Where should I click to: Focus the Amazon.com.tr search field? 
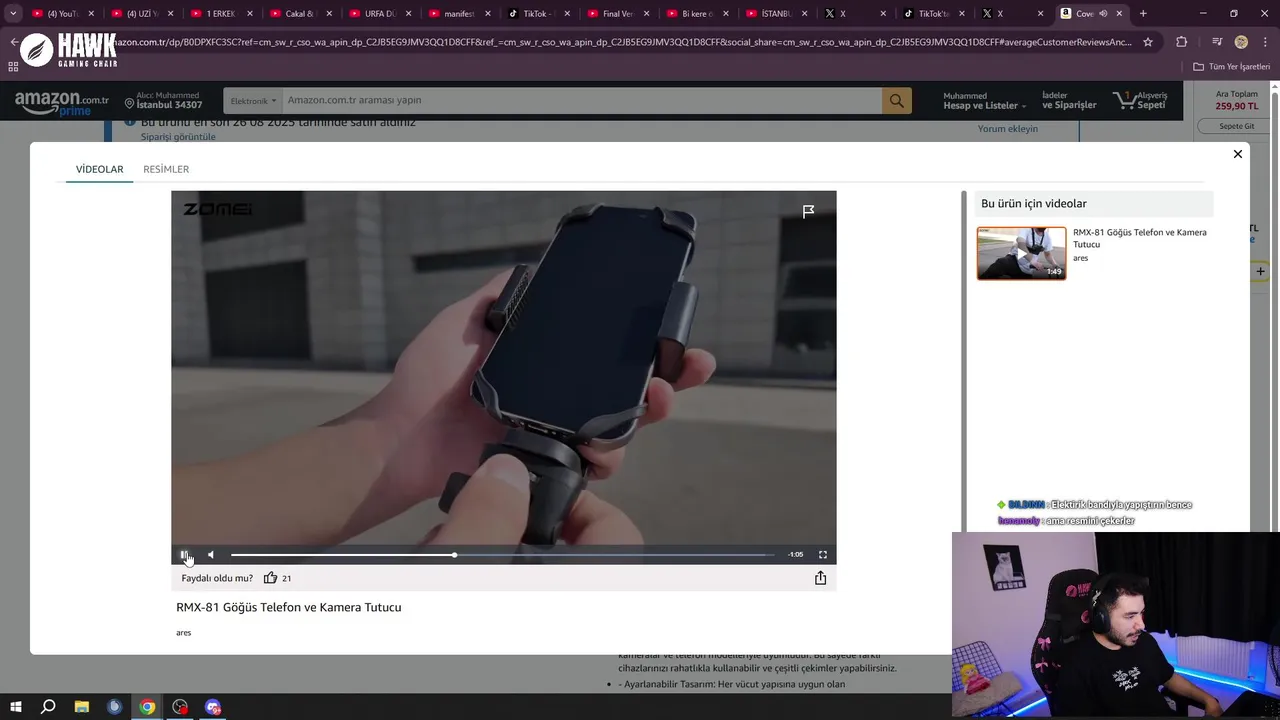point(582,101)
